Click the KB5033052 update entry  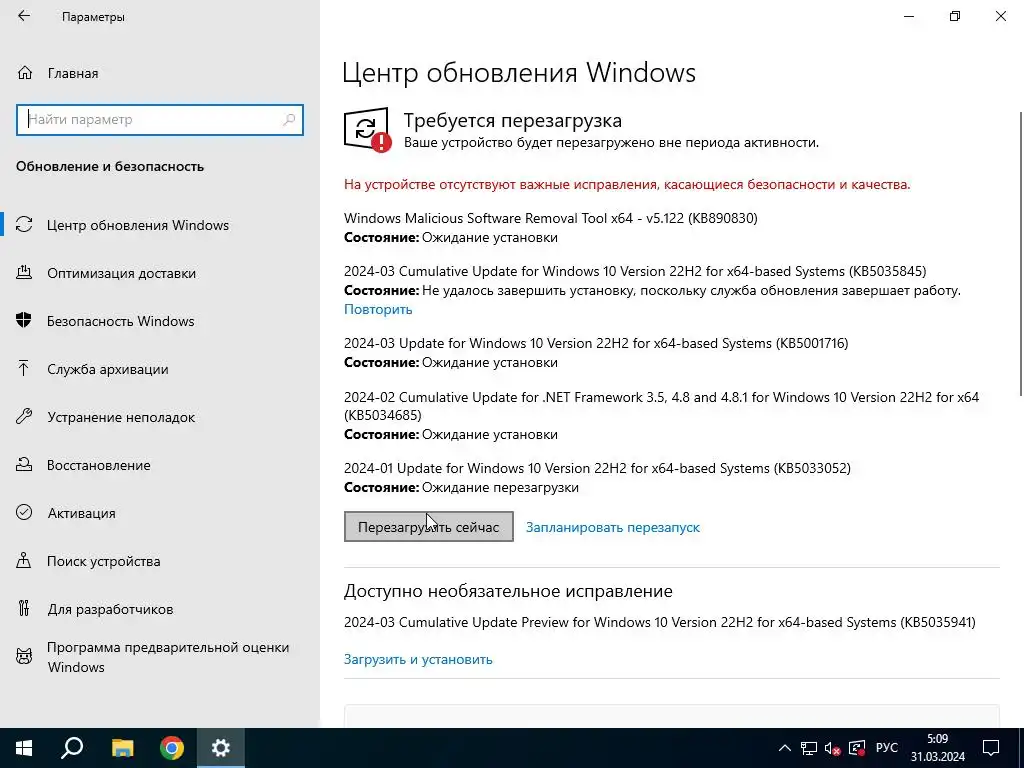(597, 468)
